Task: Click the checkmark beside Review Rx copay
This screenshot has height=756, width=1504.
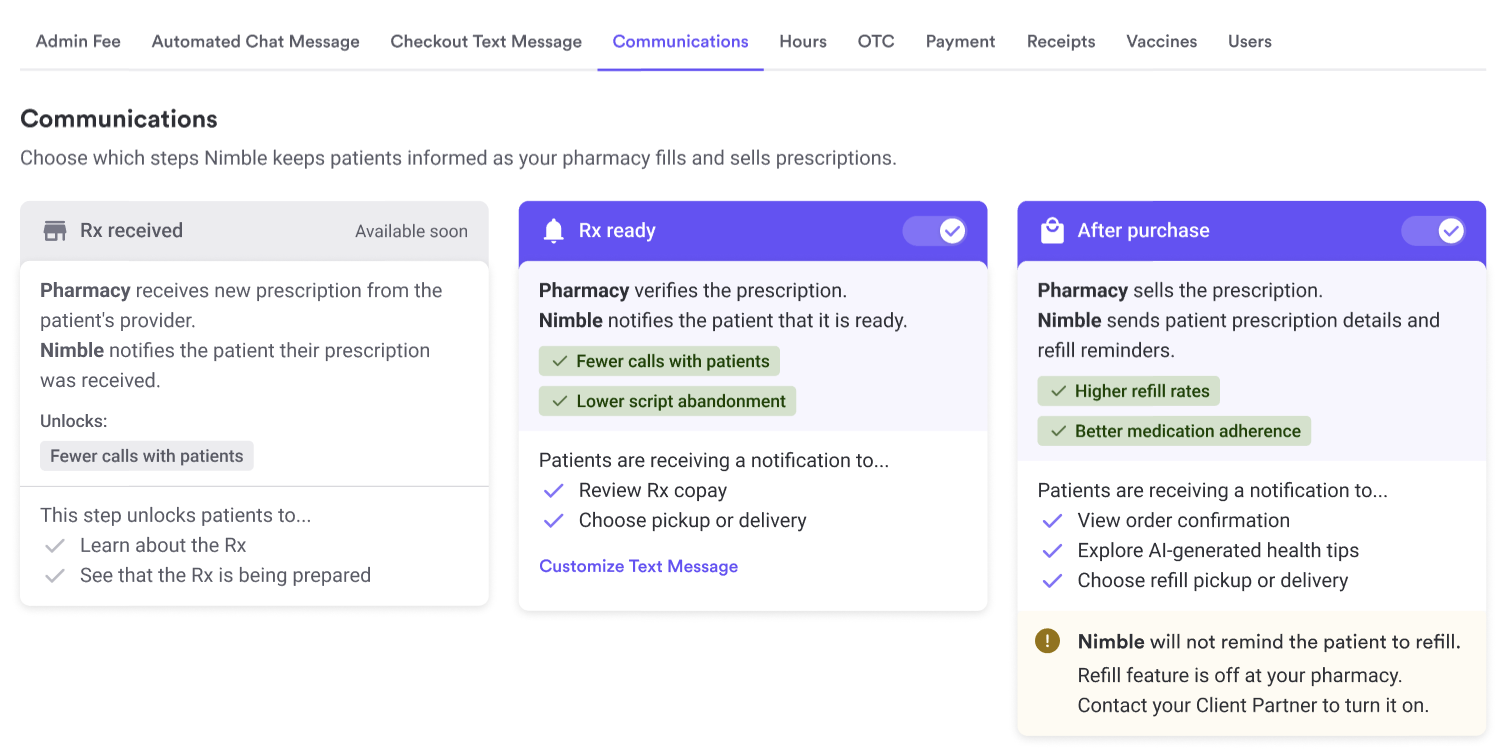Action: click(553, 491)
